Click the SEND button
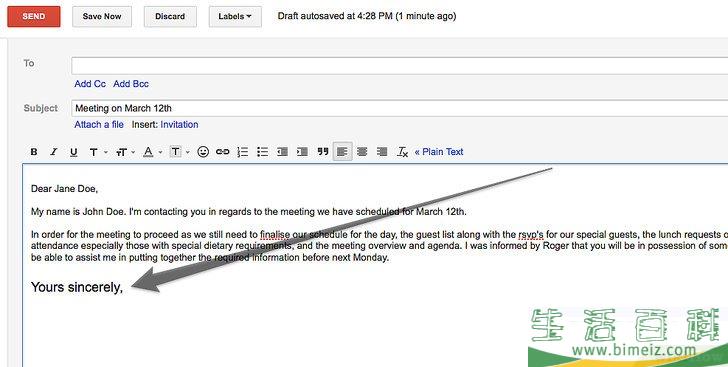Screen dimensions: 728x367 pos(34,16)
